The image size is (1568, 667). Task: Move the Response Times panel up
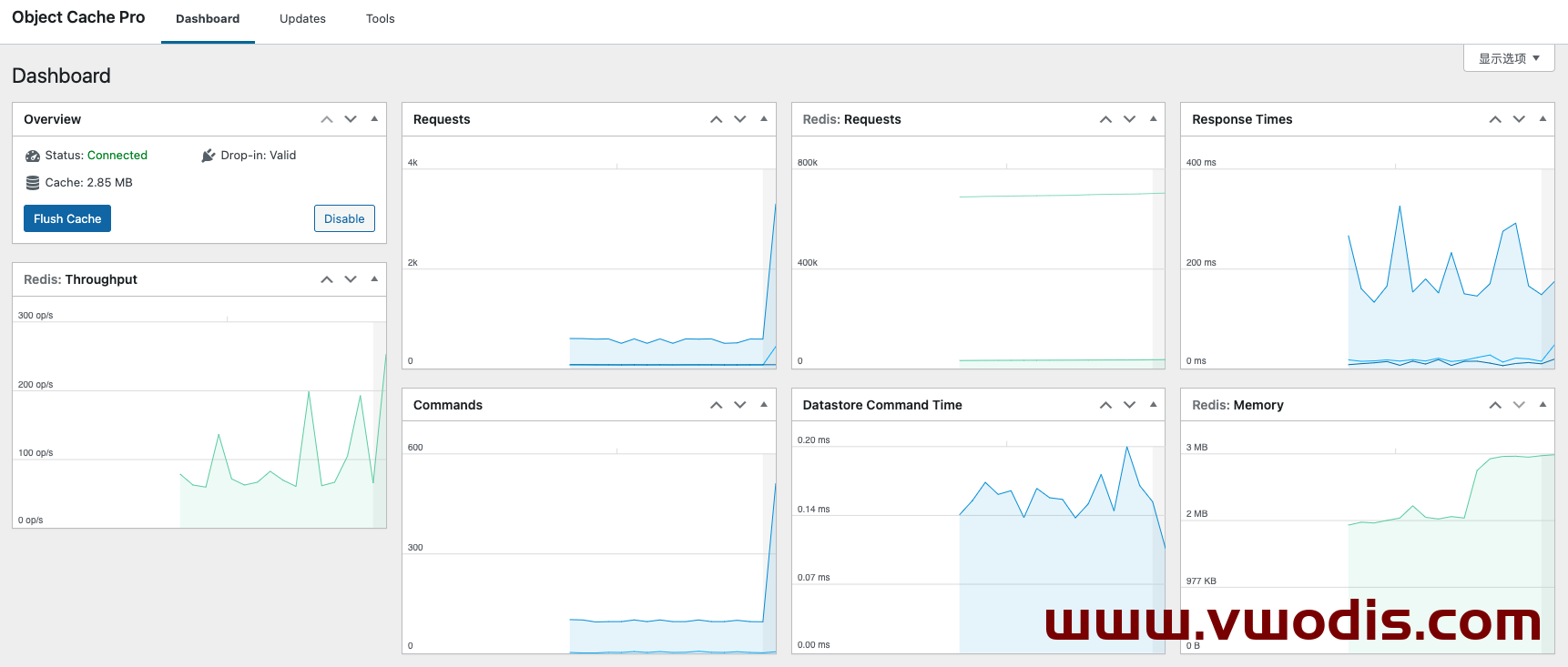pos(1495,119)
